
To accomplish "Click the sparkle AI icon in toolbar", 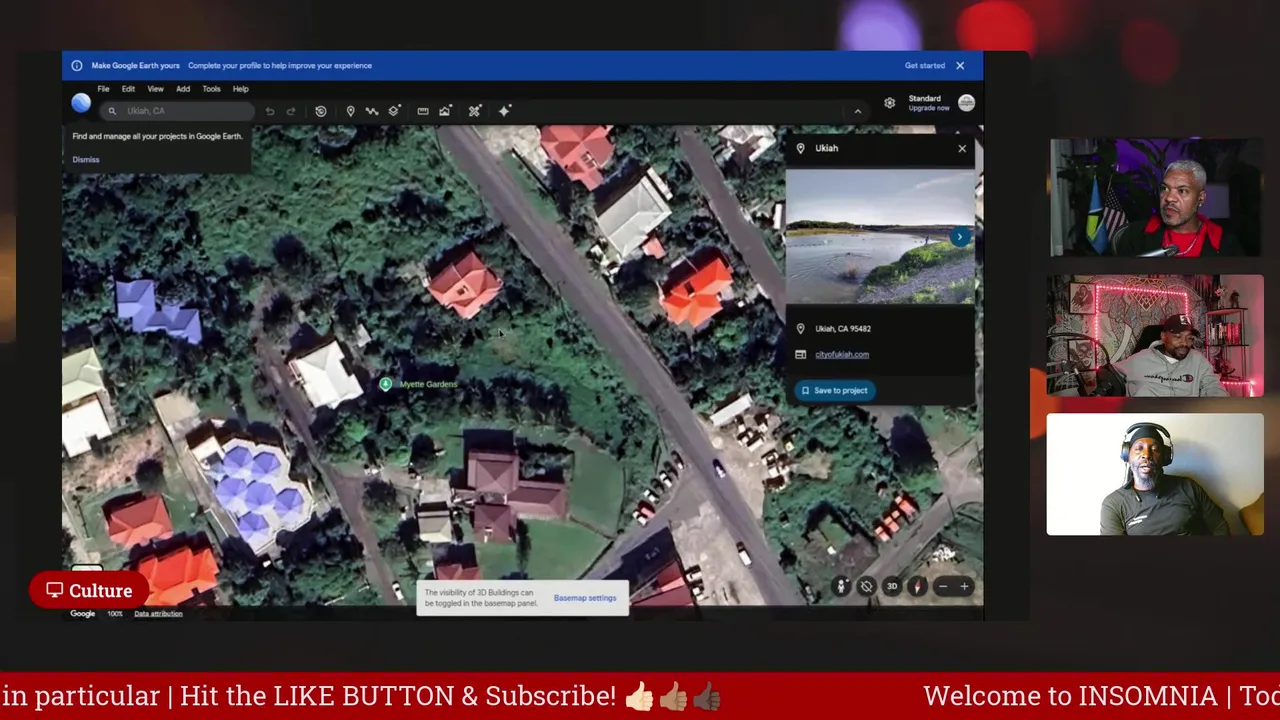I will coord(504,111).
